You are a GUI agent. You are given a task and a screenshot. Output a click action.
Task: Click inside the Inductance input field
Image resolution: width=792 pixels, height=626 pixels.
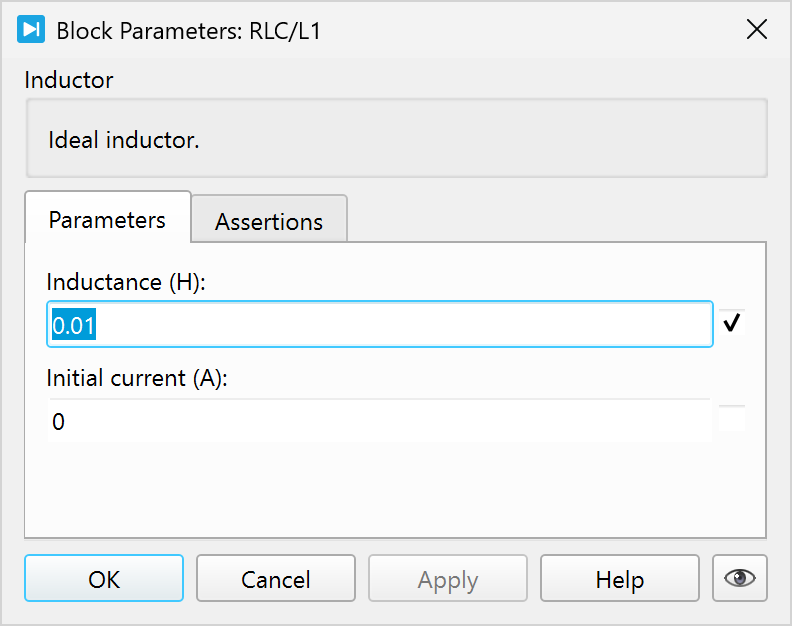(400, 325)
